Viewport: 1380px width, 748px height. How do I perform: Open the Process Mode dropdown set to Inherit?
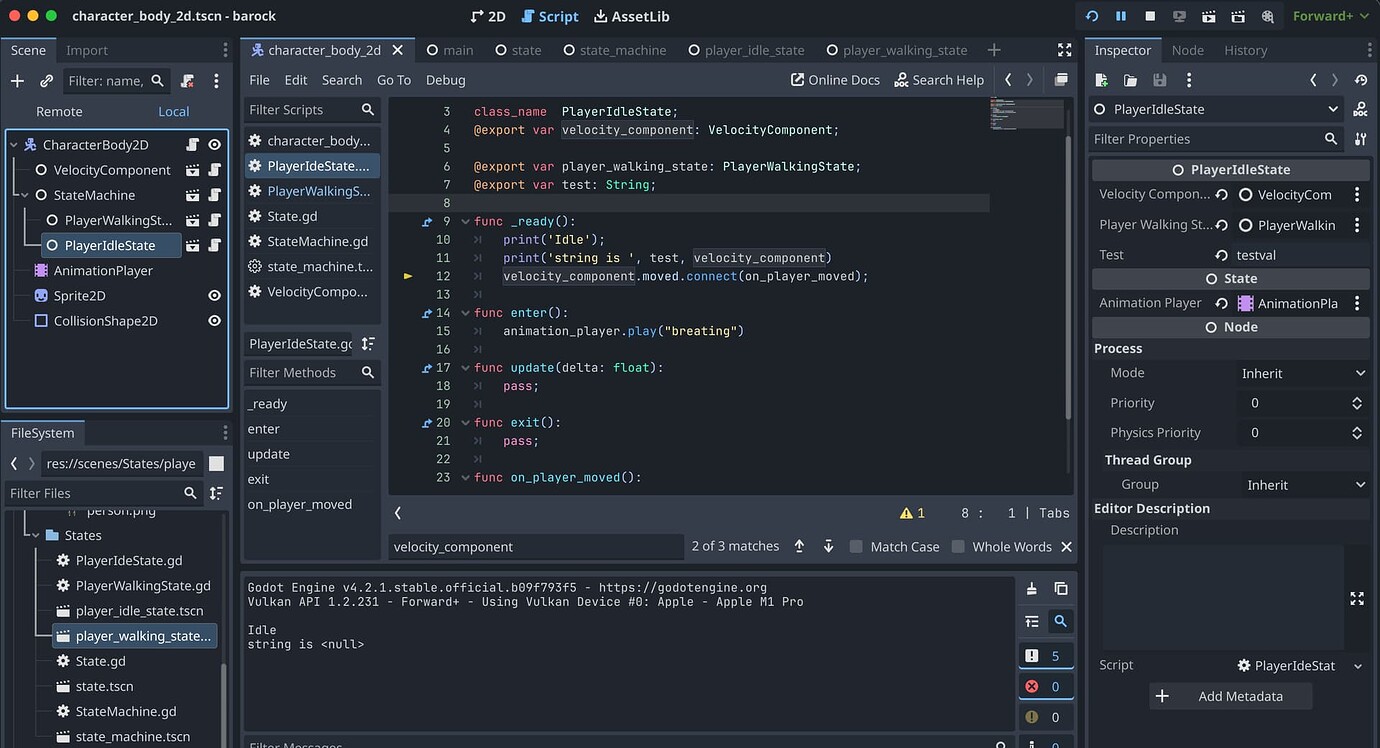click(1300, 372)
